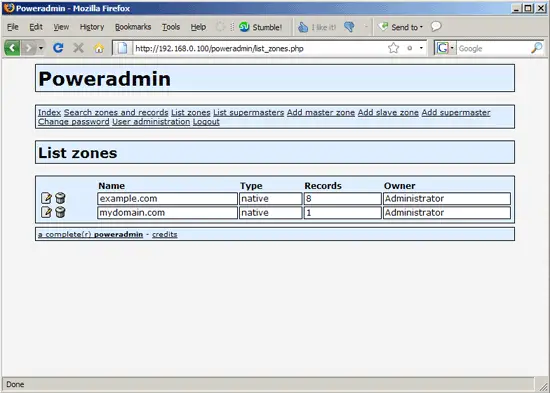The image size is (550, 393).
Task: Delete the example.com zone with trash icon
Action: [x=60, y=198]
